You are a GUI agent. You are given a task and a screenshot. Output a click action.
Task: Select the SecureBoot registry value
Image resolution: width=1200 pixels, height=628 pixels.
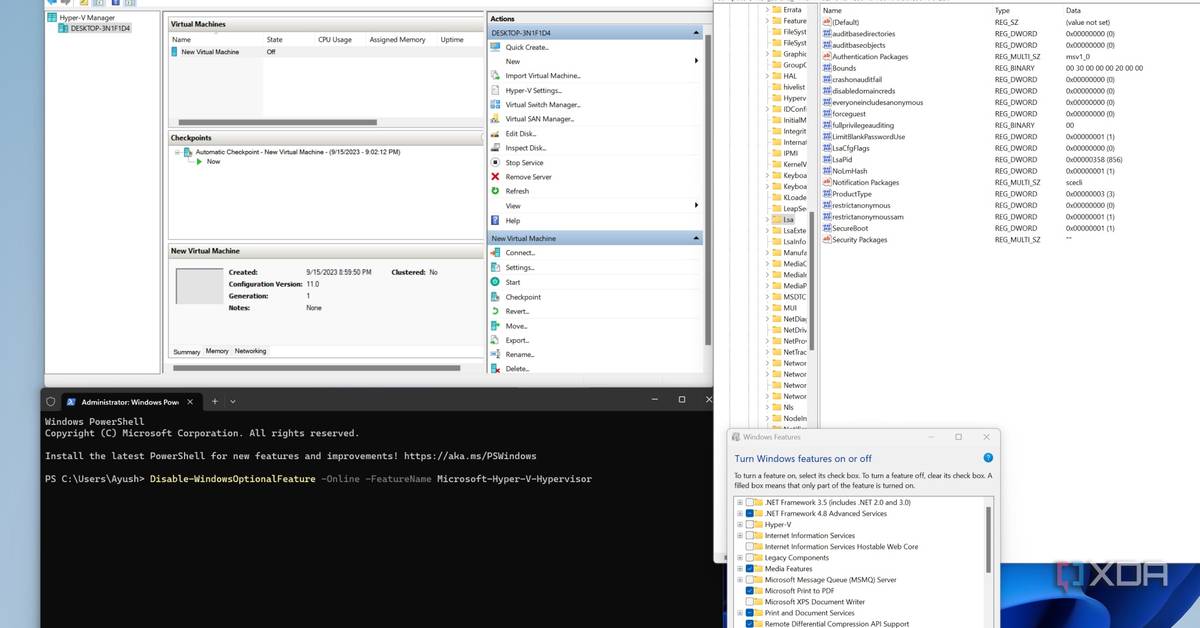point(849,228)
